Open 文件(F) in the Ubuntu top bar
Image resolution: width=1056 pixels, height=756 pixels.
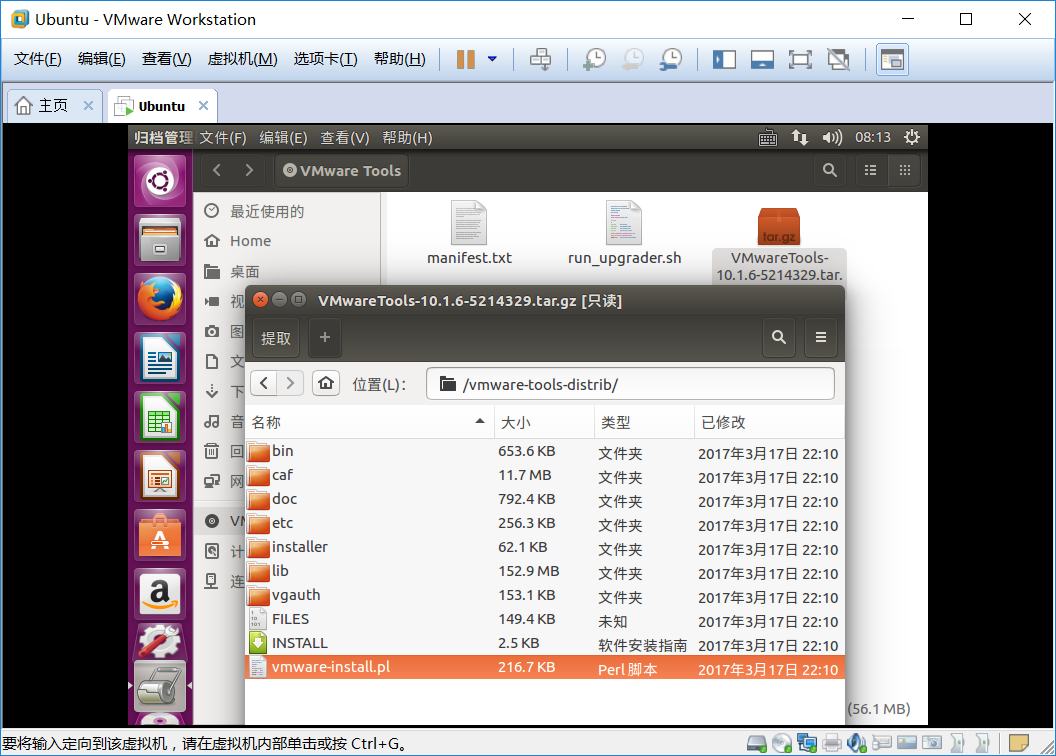[223, 137]
